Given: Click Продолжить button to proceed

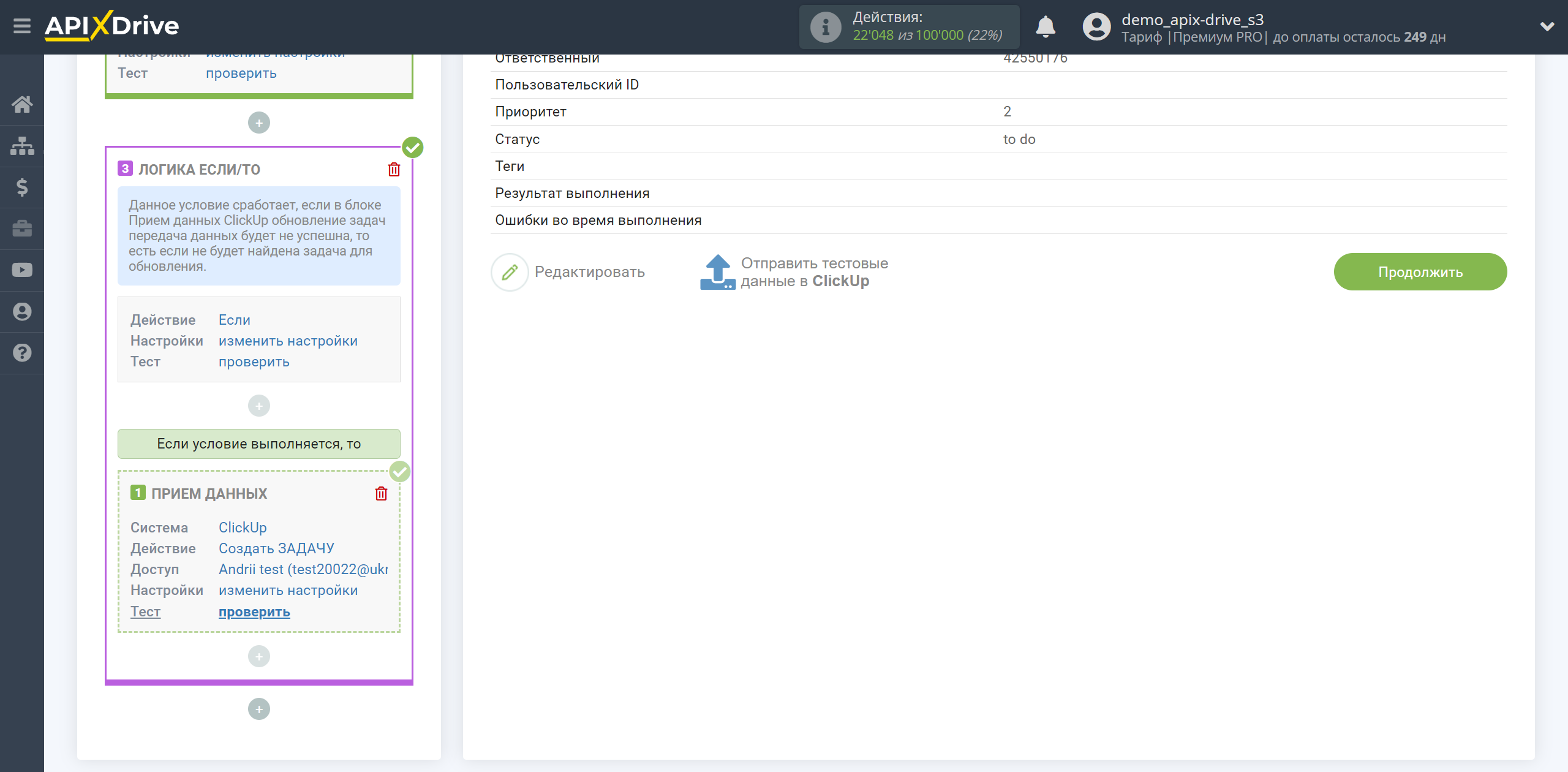Looking at the screenshot, I should pos(1420,270).
